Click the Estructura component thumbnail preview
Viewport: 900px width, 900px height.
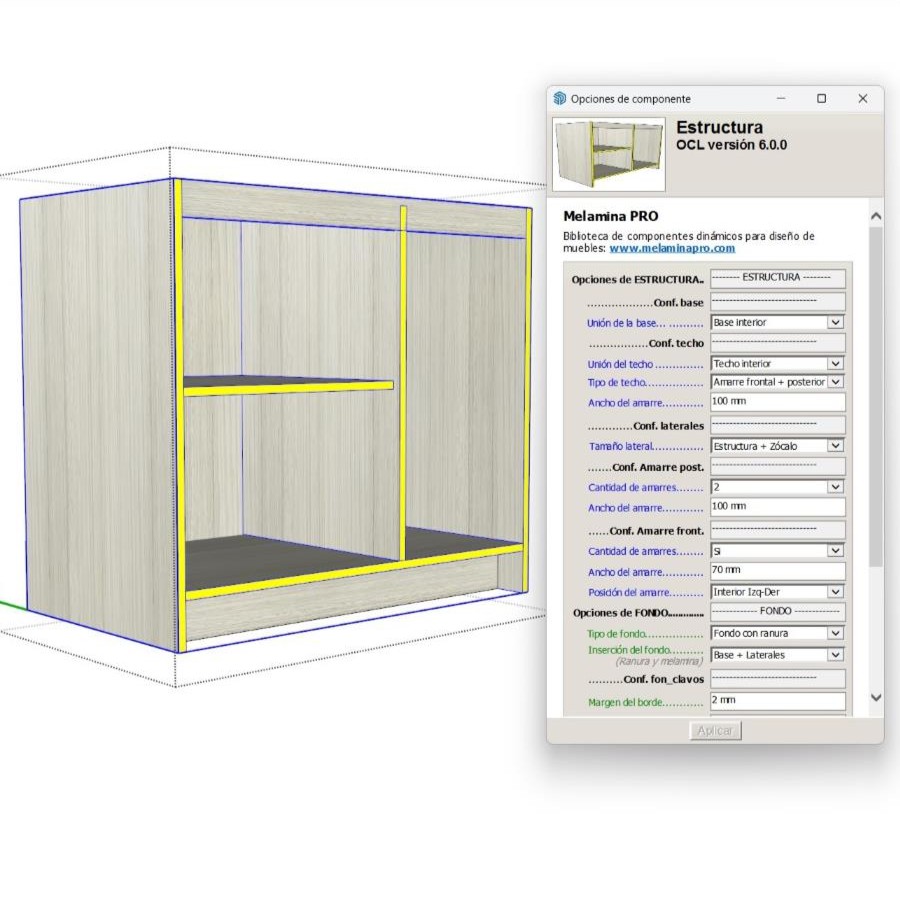click(x=608, y=155)
